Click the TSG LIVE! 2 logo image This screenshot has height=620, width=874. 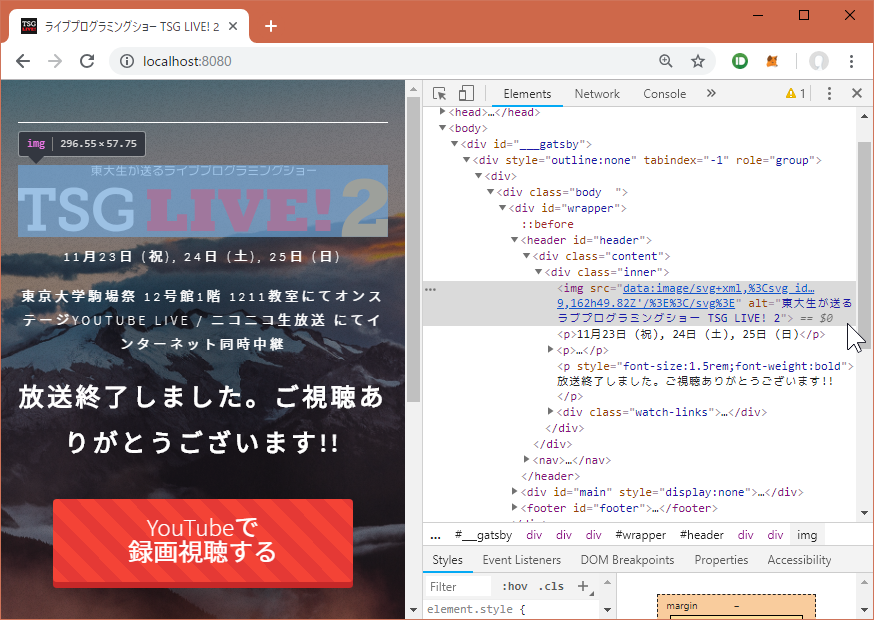pyautogui.click(x=203, y=201)
